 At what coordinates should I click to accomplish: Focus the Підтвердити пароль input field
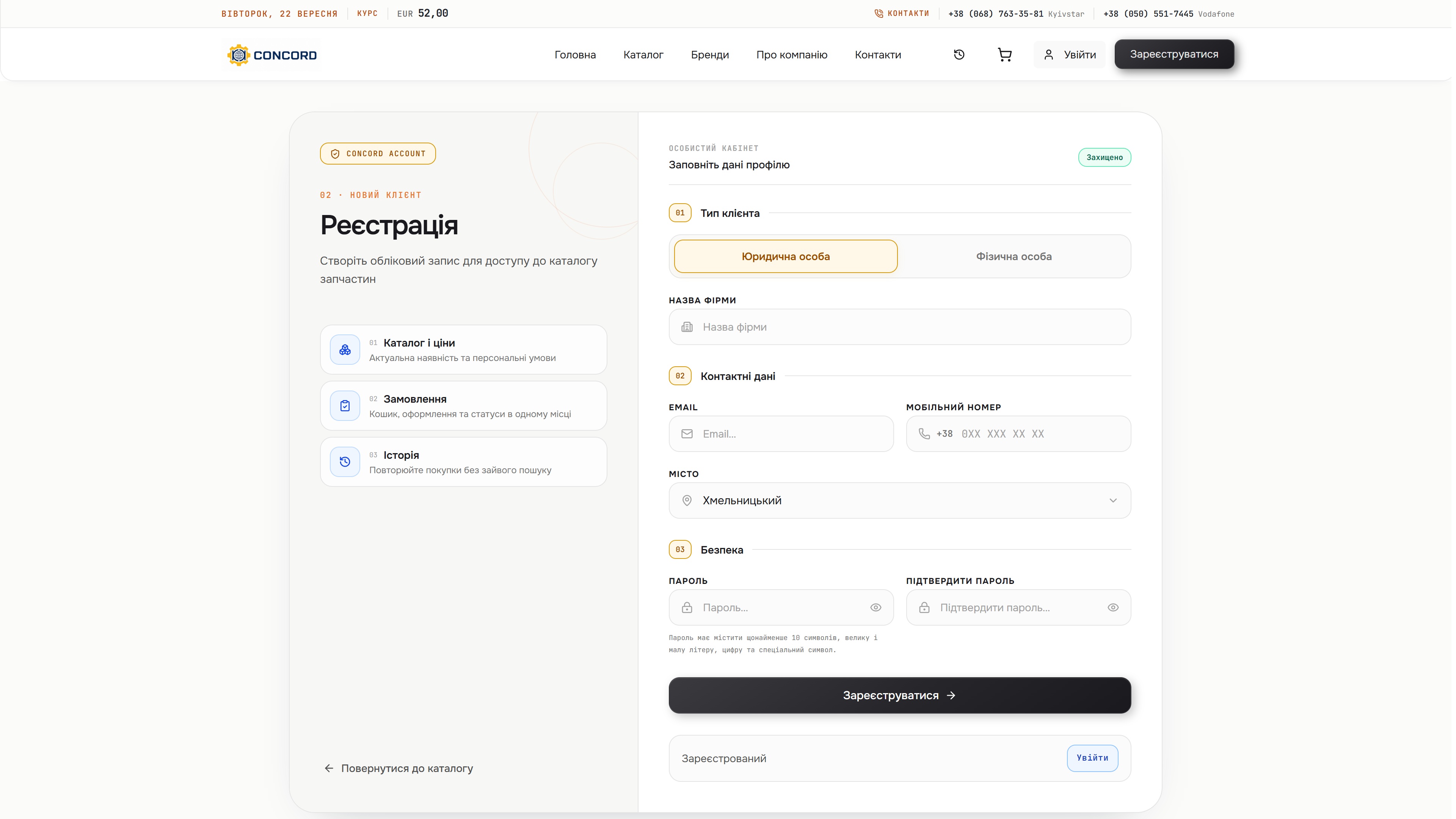pos(1018,607)
